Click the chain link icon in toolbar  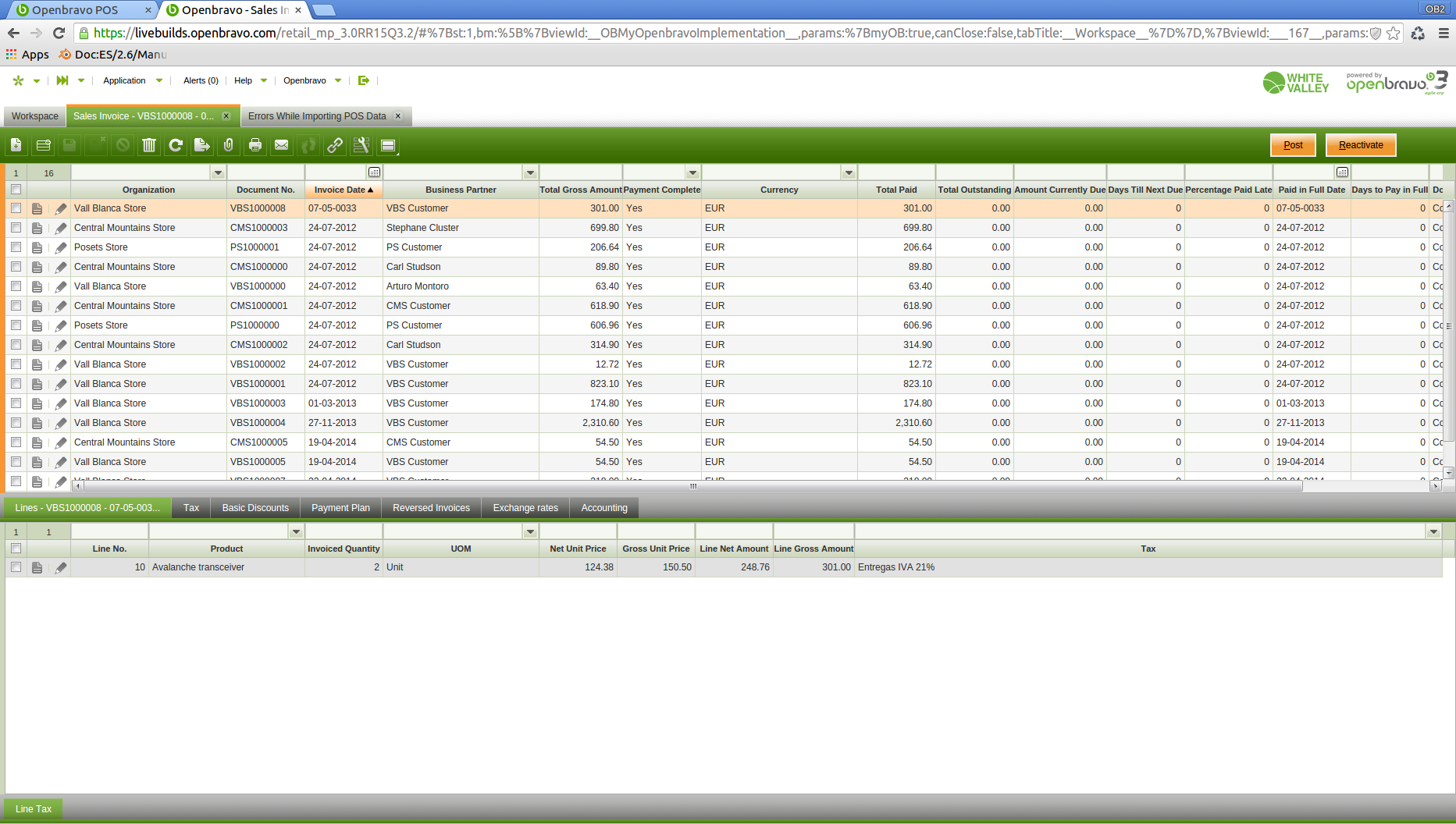(x=335, y=145)
